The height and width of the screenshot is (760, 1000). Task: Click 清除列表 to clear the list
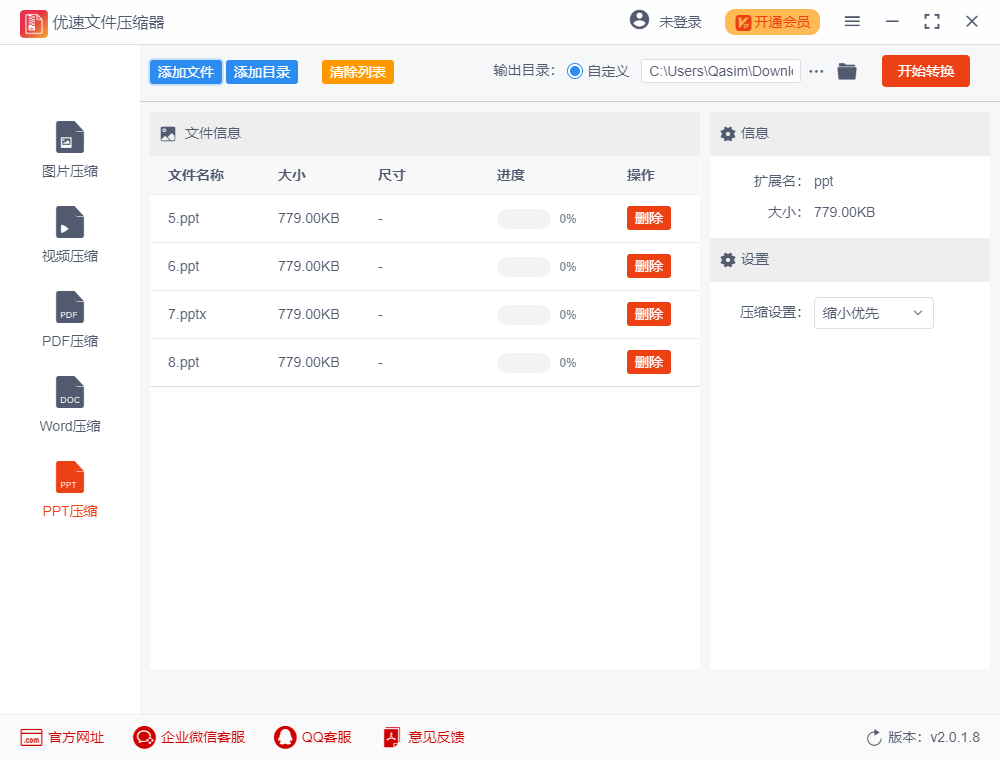pos(357,71)
